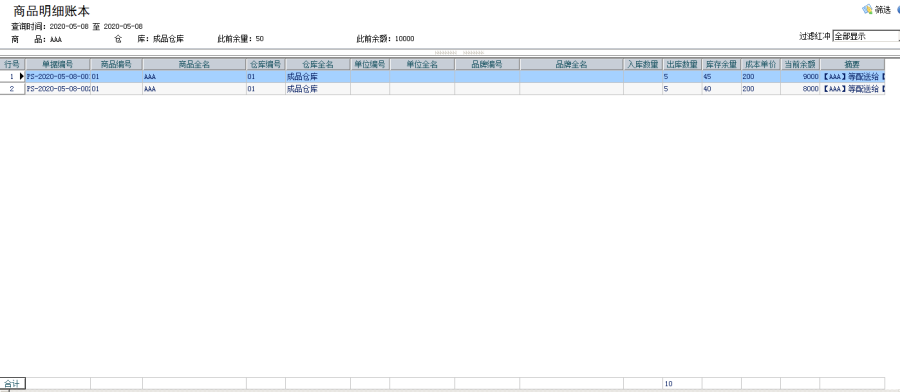The image size is (900, 392).
Task: Click the 仓库全名 column header
Action: (317, 64)
